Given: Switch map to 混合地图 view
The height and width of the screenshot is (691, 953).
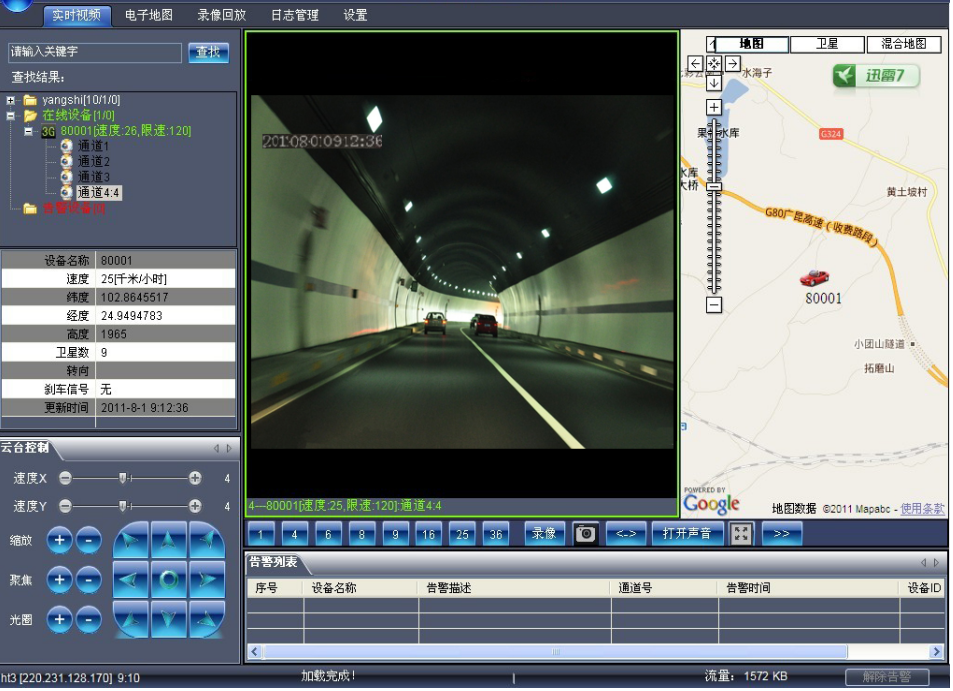Looking at the screenshot, I should [903, 44].
